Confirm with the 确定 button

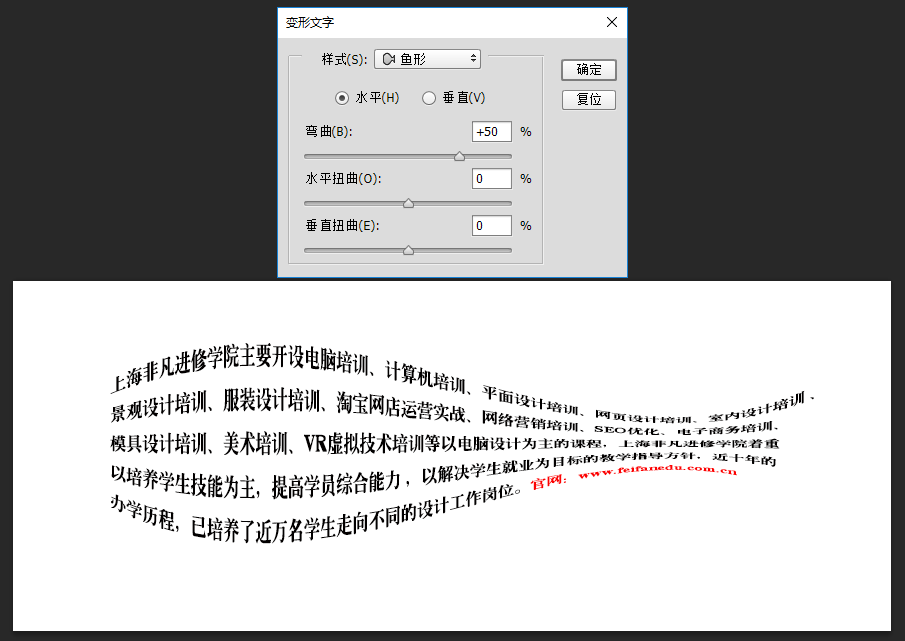pyautogui.click(x=589, y=70)
